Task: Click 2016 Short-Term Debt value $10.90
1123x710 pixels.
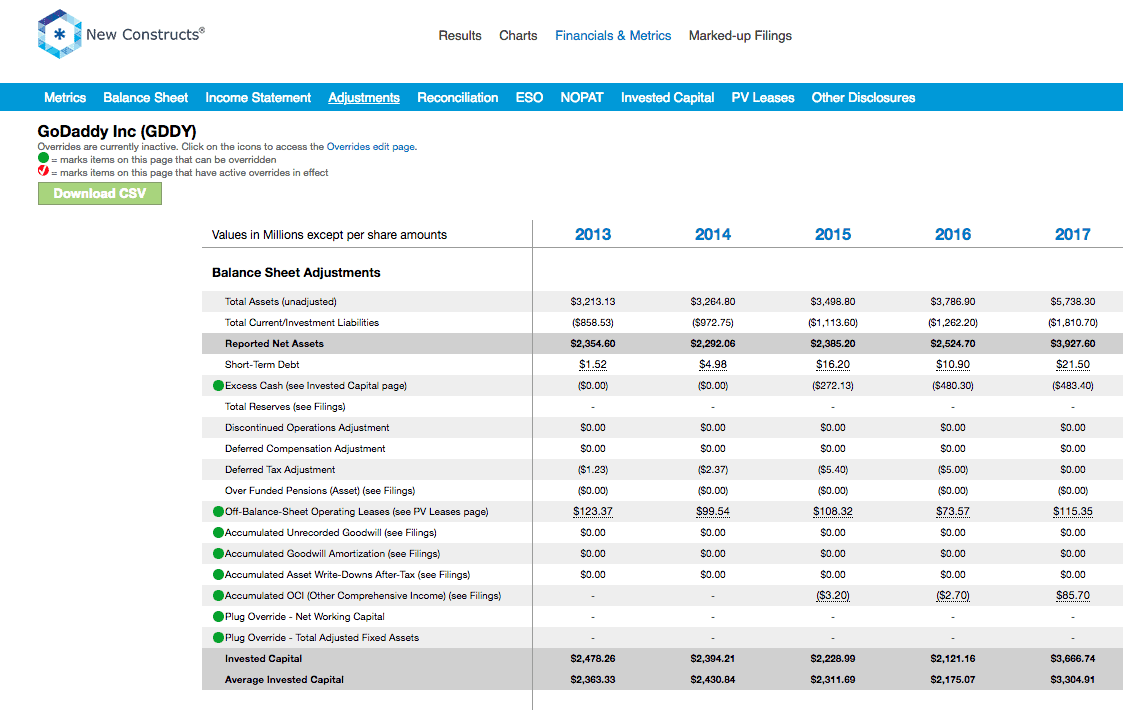Action: 953,365
